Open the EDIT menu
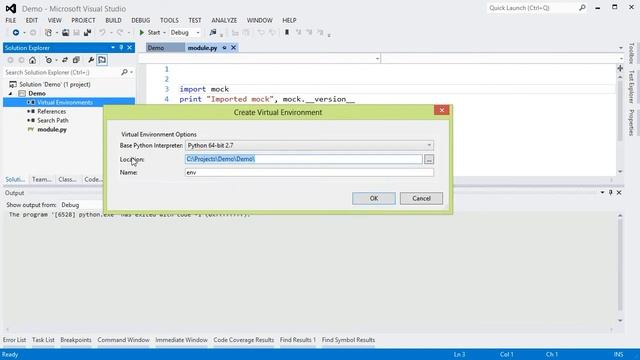The image size is (640, 360). coord(31,20)
